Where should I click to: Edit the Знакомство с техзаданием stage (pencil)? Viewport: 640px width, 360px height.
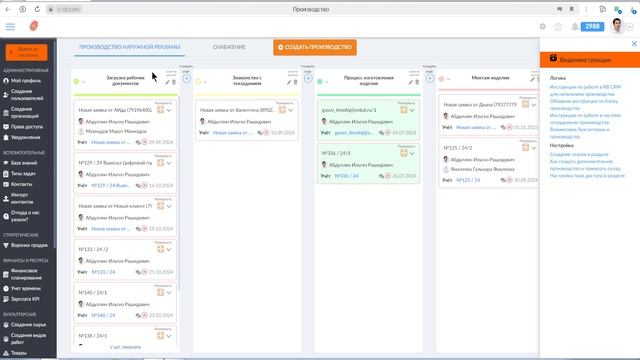click(289, 82)
